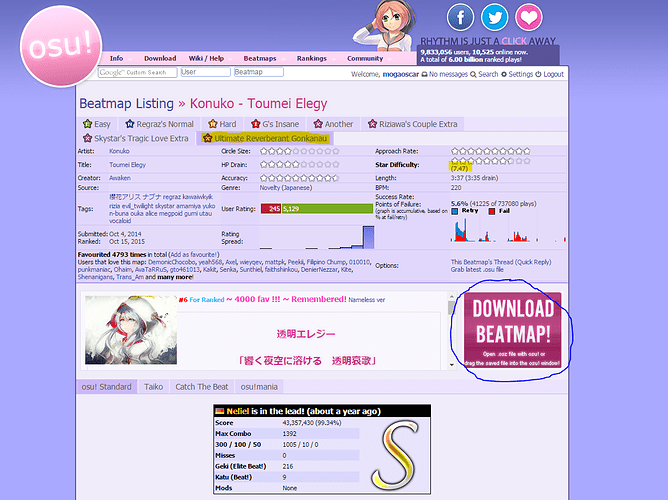
Task: Select G's Insane difficulty tab label
Action: (x=280, y=124)
